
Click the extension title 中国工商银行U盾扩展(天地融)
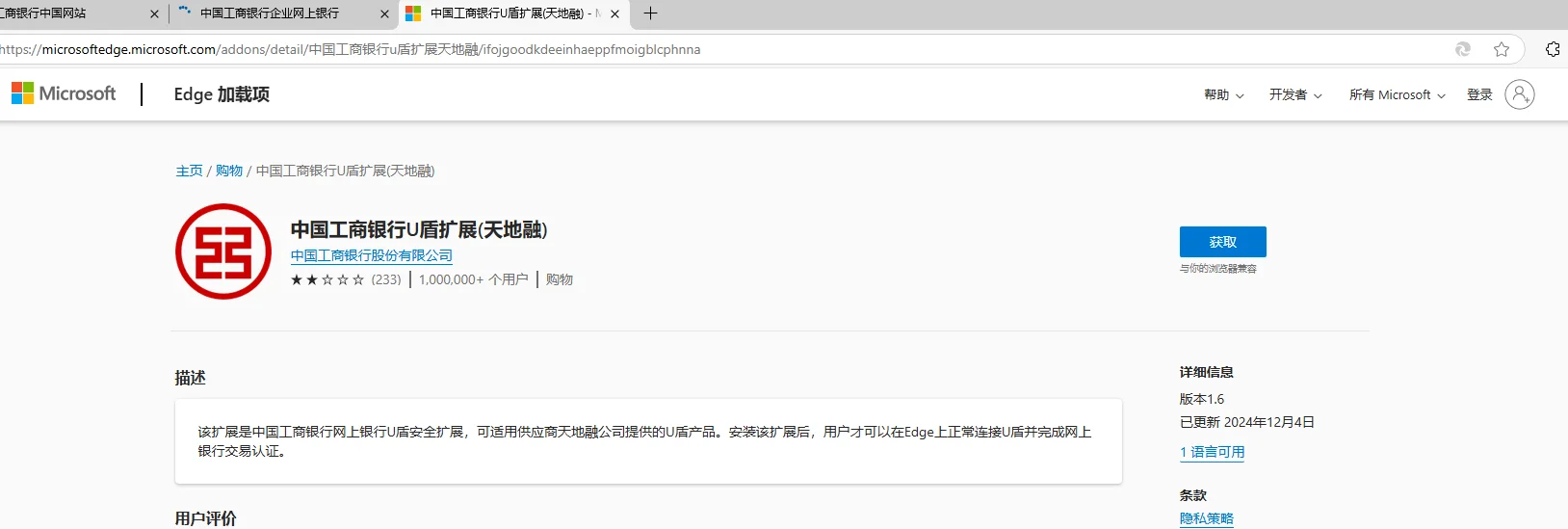[x=419, y=229]
